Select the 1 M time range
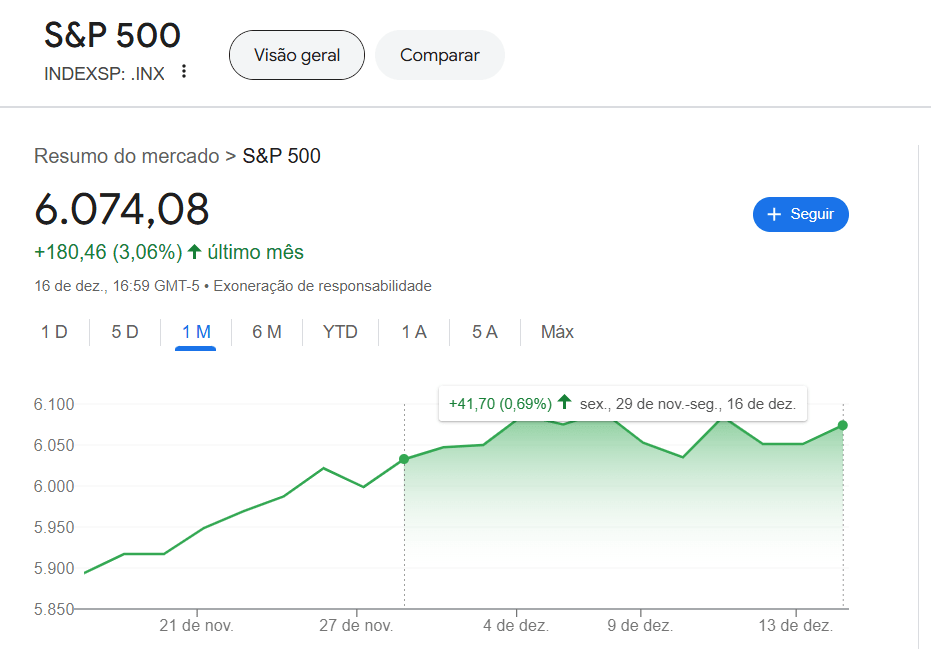This screenshot has width=931, height=649. [196, 332]
